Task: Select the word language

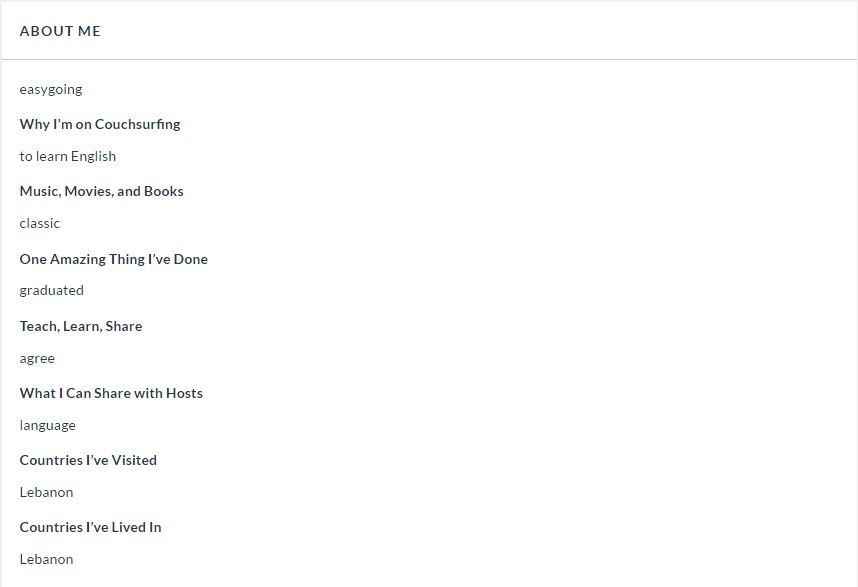Action: coord(48,426)
